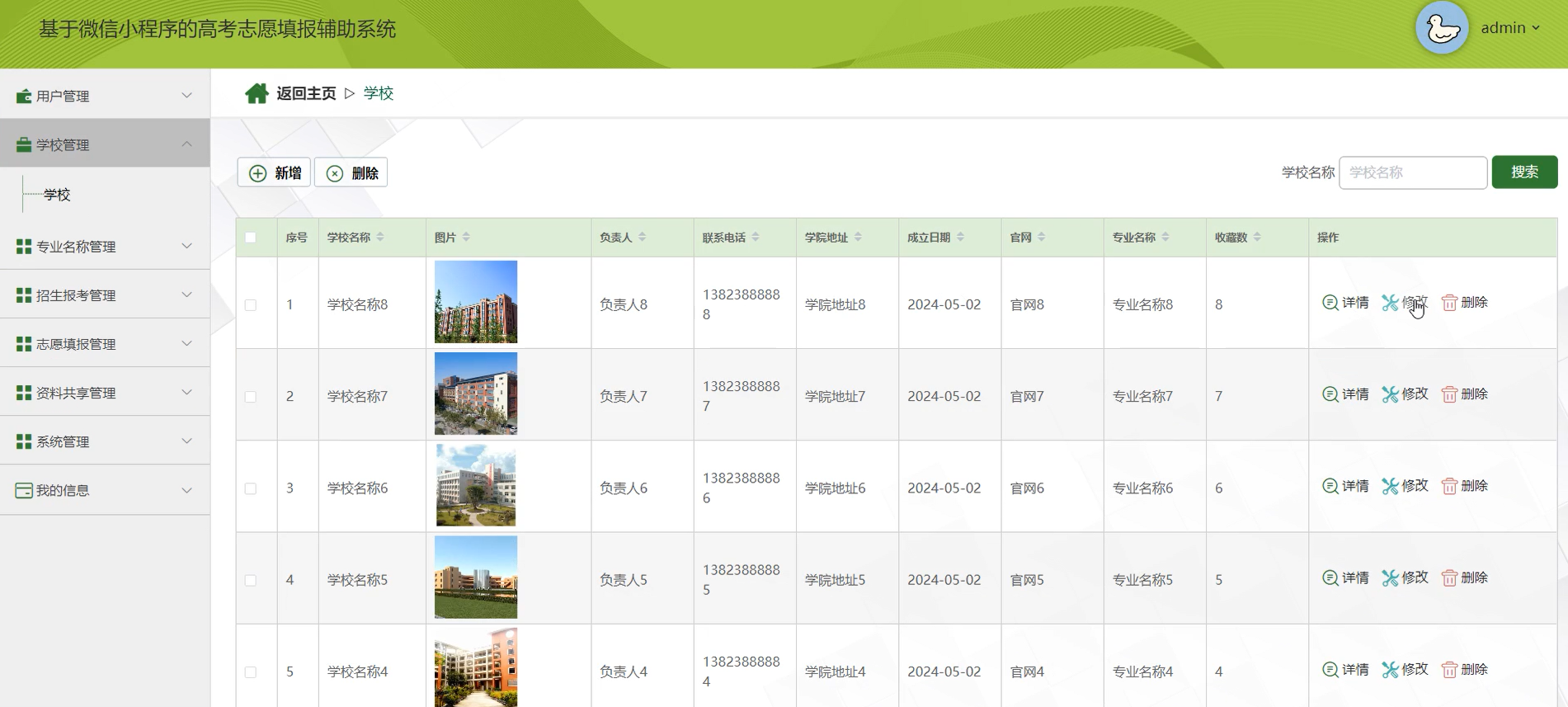Click the 系统管理 grid icon
Image resolution: width=1568 pixels, height=707 pixels.
click(24, 441)
